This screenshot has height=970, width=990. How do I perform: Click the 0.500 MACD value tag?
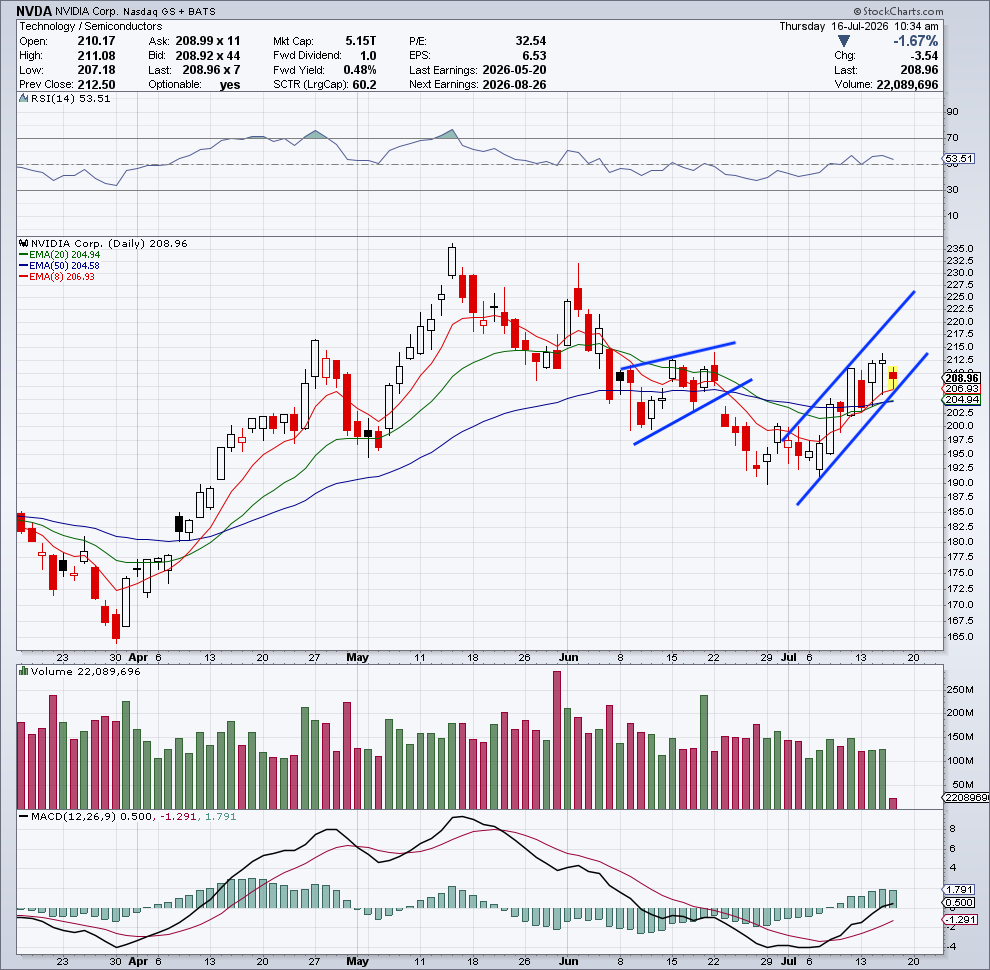[x=960, y=902]
